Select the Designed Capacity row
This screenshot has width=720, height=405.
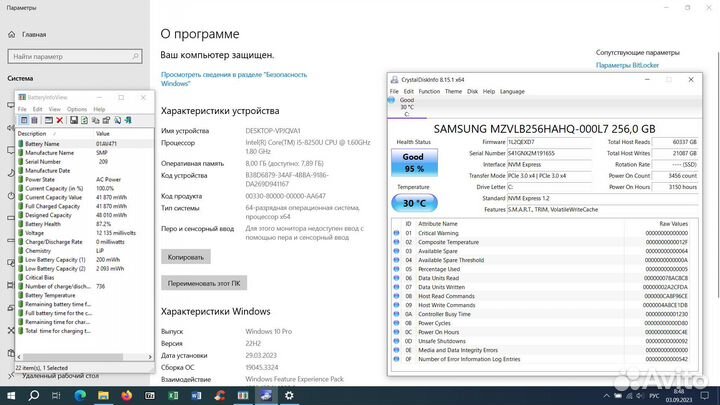point(84,215)
